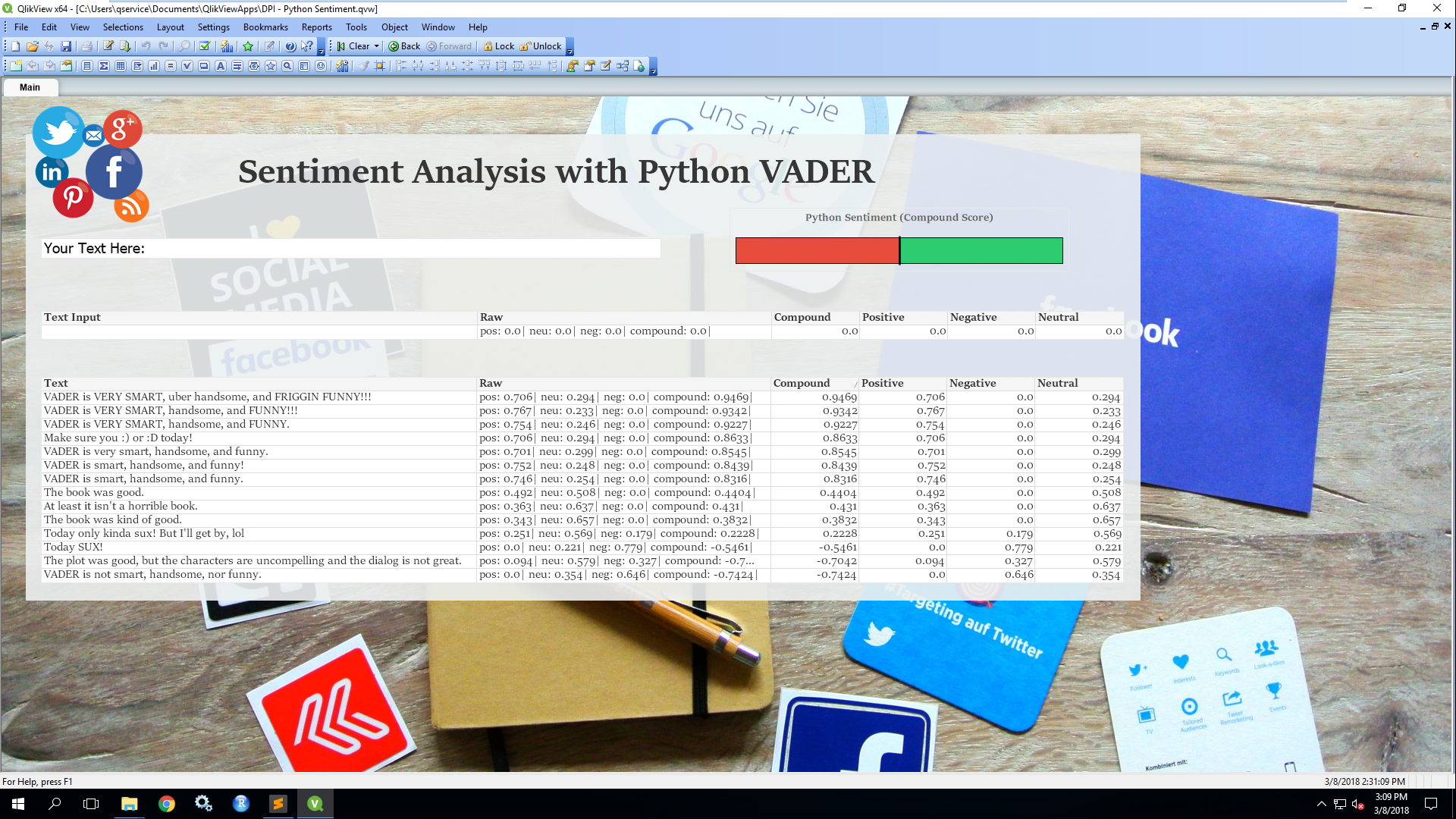Click the Your Text Here input box

click(350, 249)
